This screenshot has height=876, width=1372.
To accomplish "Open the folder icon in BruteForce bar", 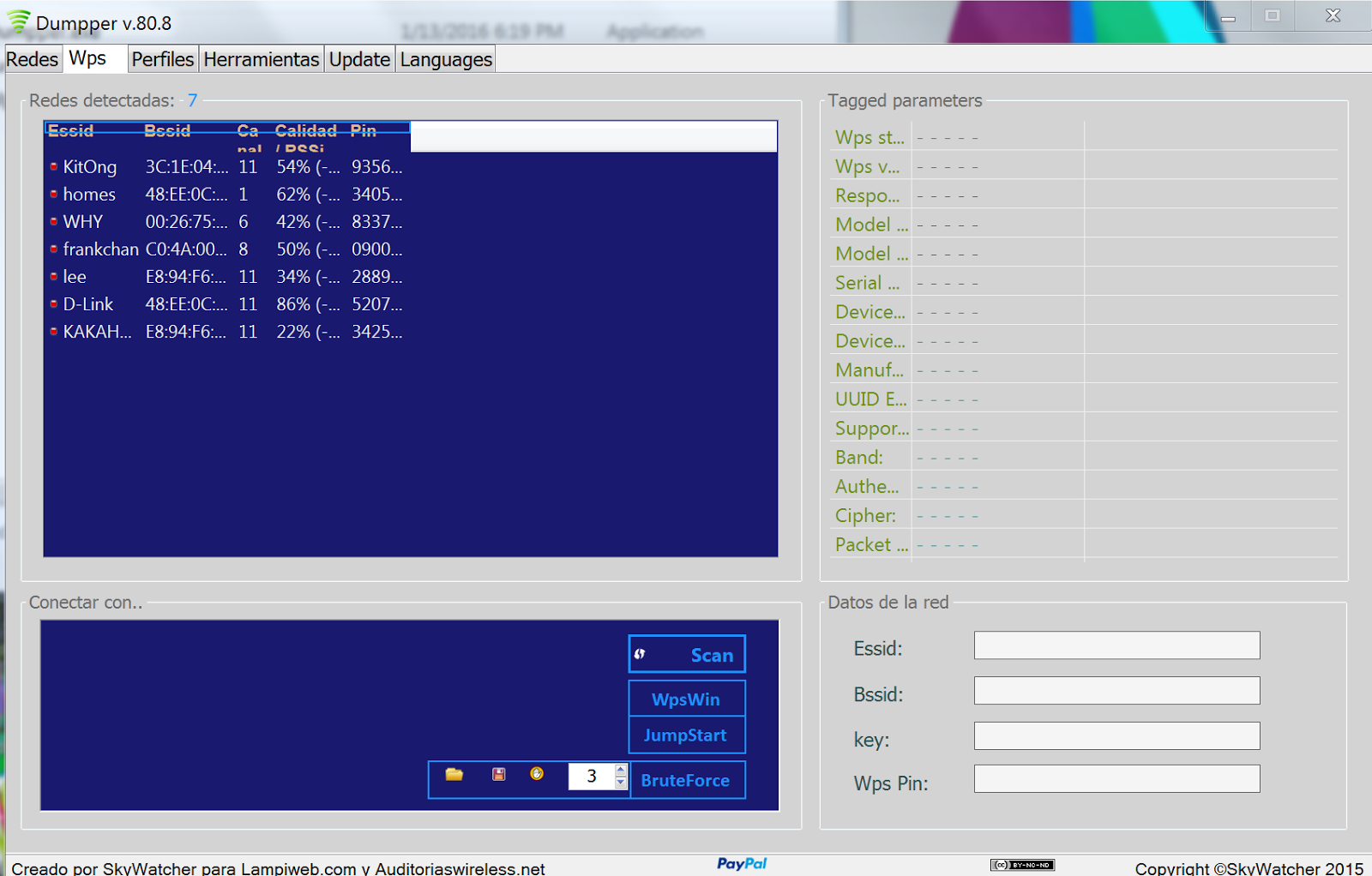I will click(454, 775).
